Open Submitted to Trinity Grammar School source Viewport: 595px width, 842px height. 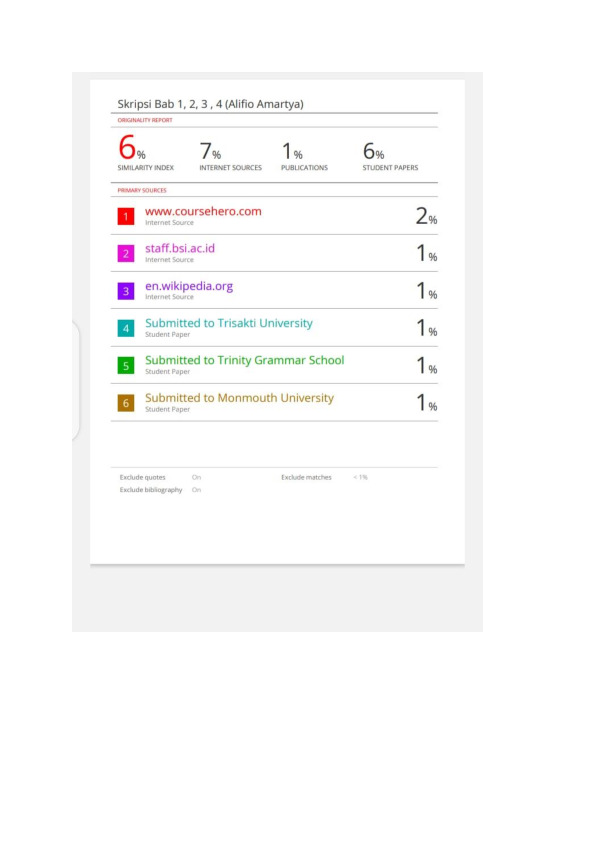[x=244, y=360]
